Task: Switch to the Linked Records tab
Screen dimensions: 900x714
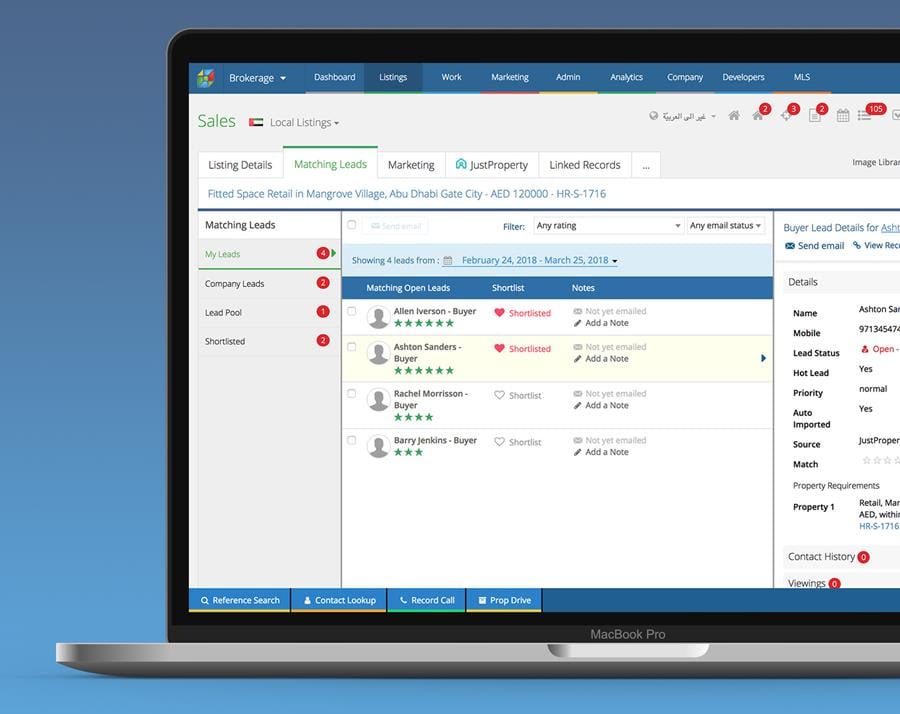Action: tap(584, 165)
